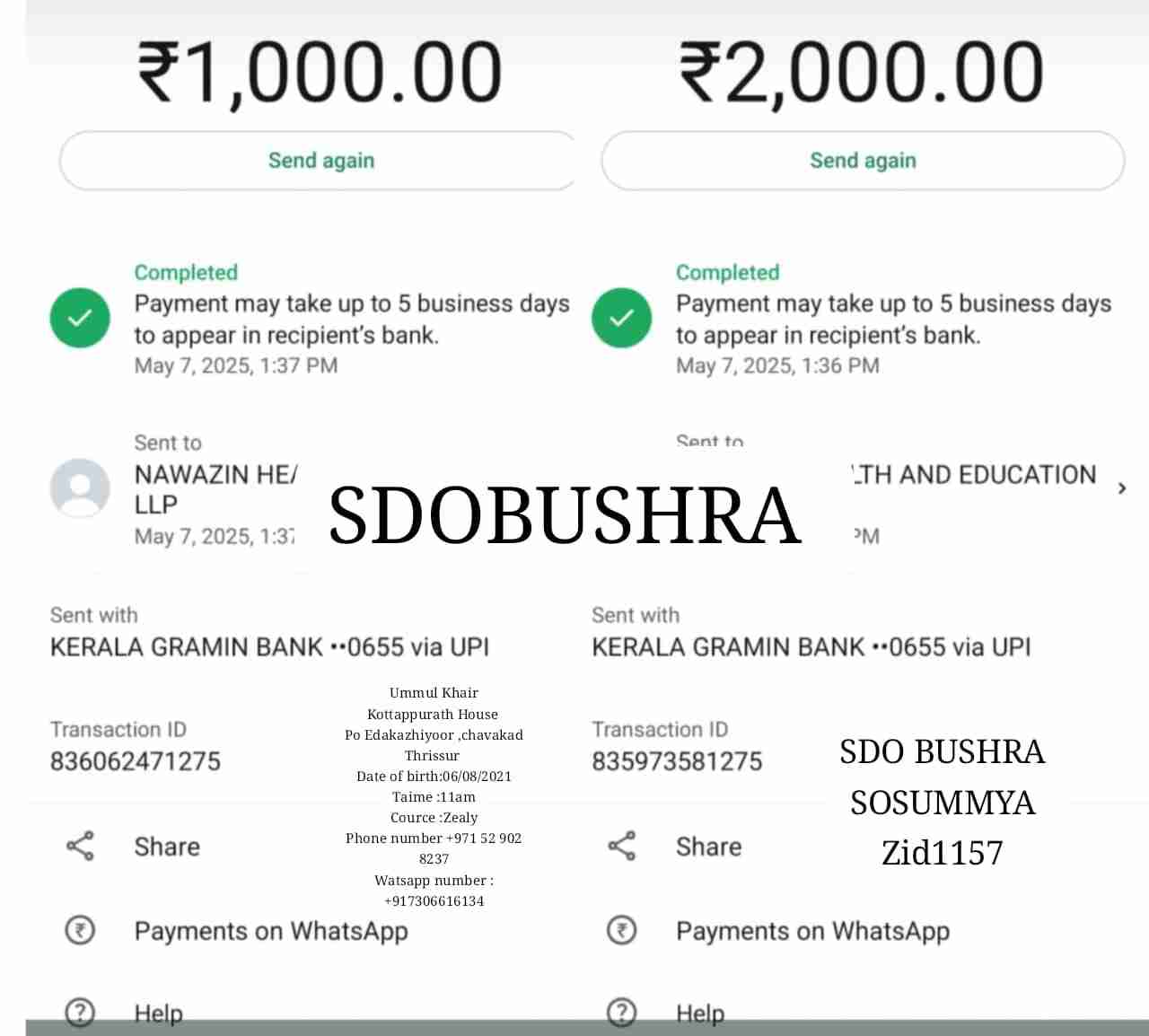Open Payments on WhatsApp on right receipt
The width and height of the screenshot is (1149, 1036).
[813, 931]
